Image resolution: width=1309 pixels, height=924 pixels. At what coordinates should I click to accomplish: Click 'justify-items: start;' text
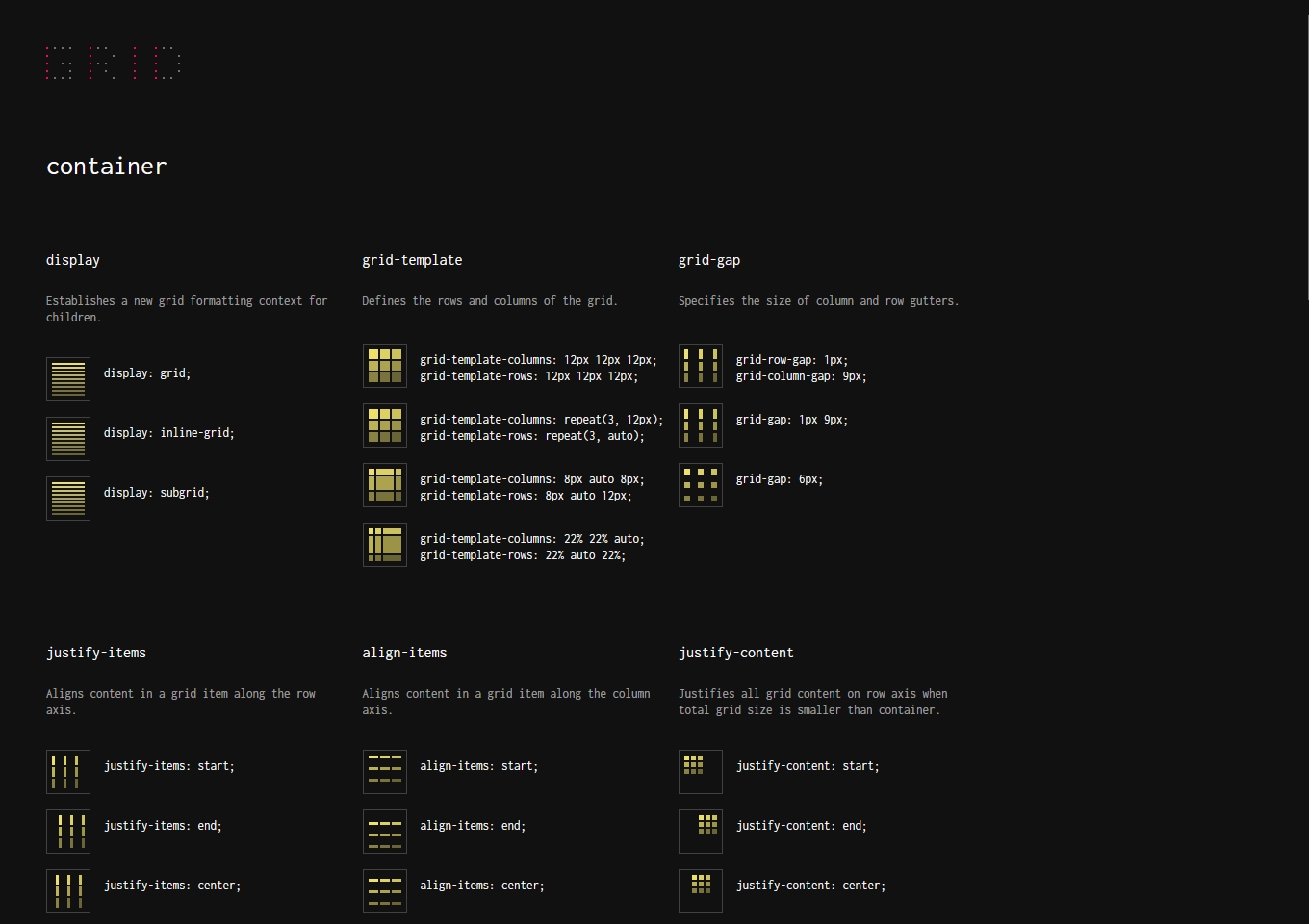pyautogui.click(x=169, y=766)
